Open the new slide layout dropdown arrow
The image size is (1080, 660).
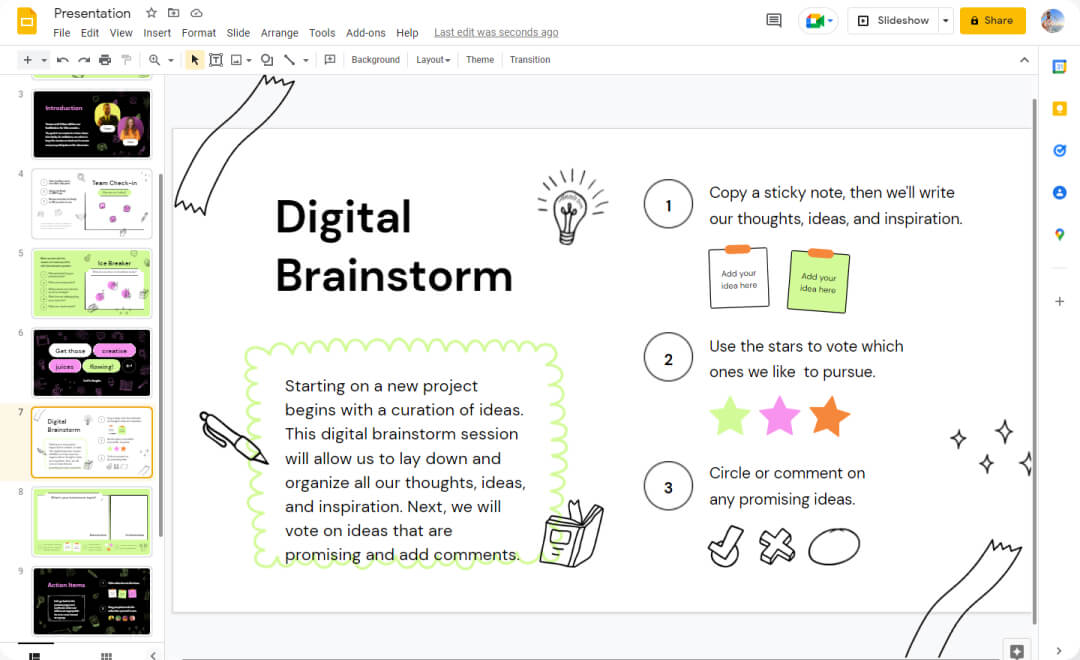click(x=45, y=60)
